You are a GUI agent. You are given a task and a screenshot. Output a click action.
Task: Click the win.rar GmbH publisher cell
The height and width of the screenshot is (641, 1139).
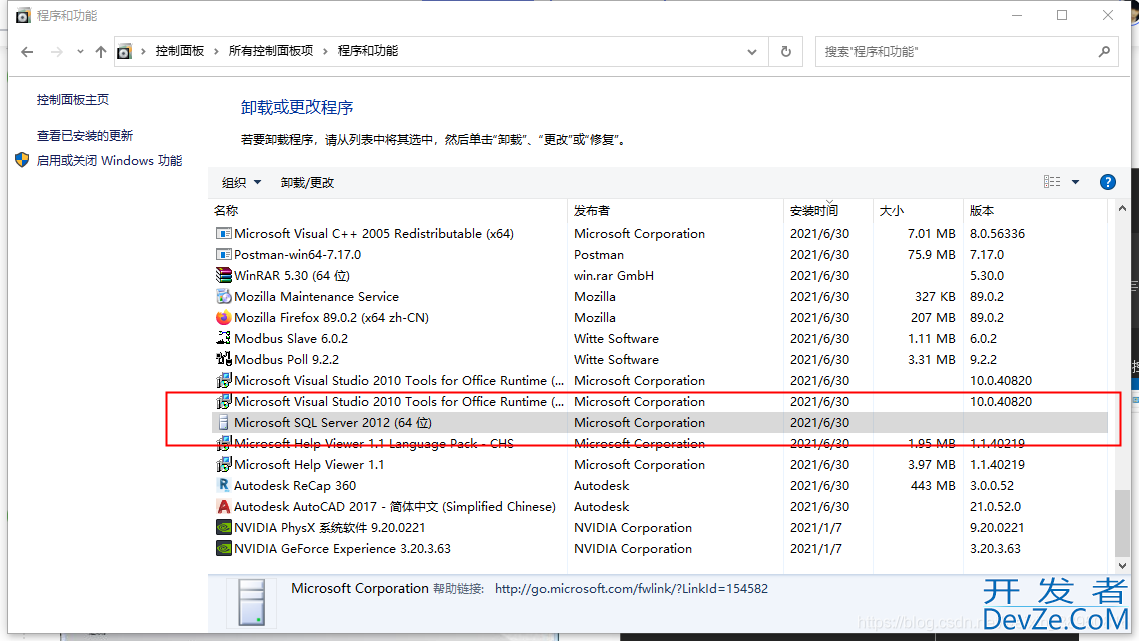[x=614, y=275]
